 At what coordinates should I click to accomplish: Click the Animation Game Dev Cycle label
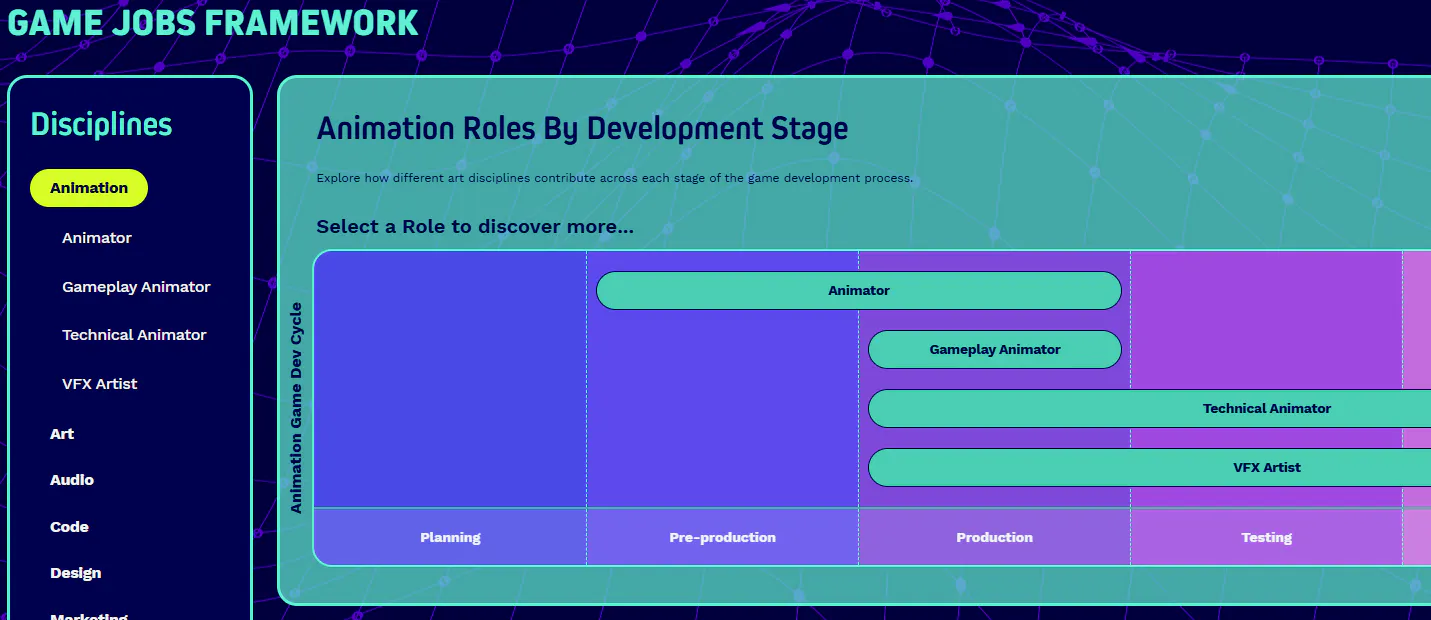click(296, 407)
